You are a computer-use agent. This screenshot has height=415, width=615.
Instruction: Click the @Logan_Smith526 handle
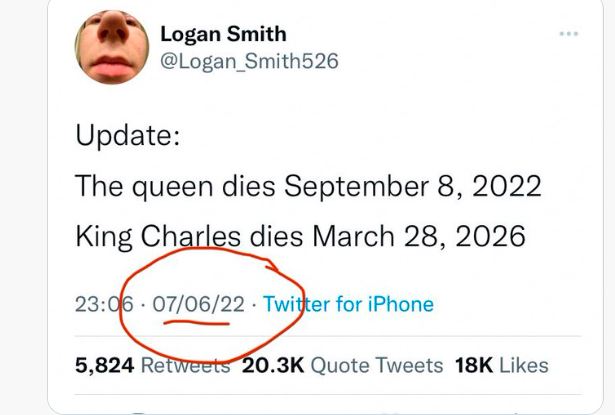pos(249,61)
